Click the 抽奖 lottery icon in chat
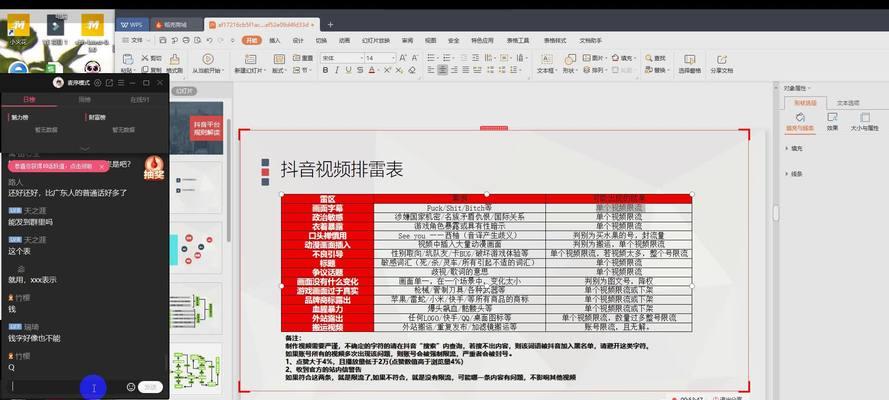889x400 pixels. [x=154, y=168]
